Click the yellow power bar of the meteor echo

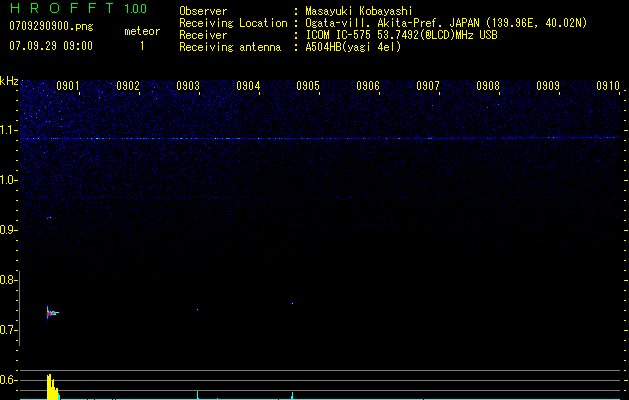pyautogui.click(x=52, y=387)
